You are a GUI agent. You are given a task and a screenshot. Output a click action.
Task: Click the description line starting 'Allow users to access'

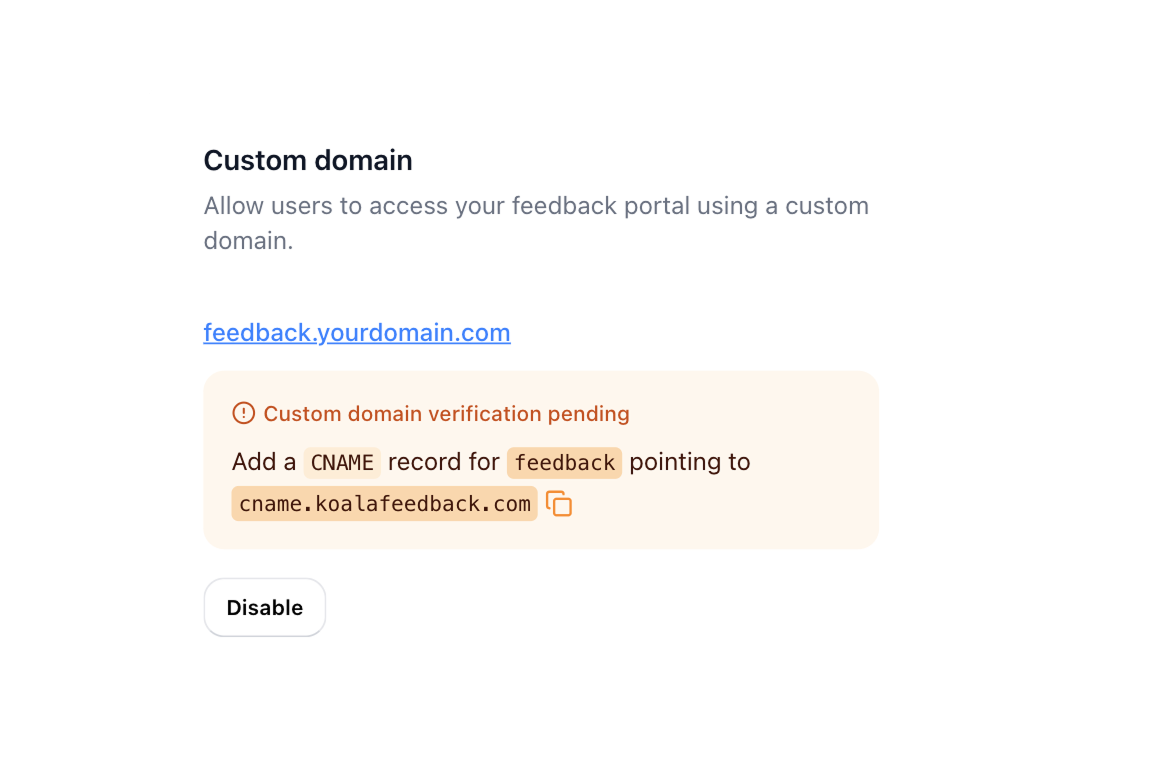point(536,206)
